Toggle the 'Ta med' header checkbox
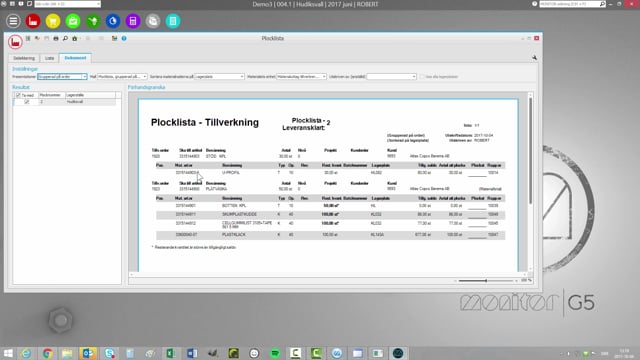The width and height of the screenshot is (640, 360). (18, 95)
